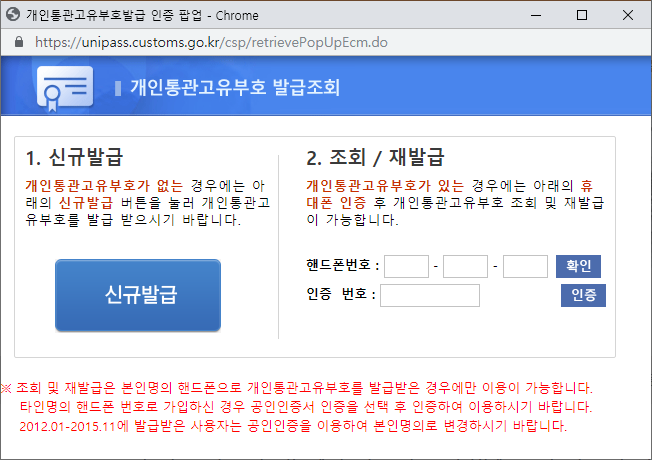Viewport: 652px width, 460px height.
Task: Minimize the Chrome popup window
Action: [536, 15]
